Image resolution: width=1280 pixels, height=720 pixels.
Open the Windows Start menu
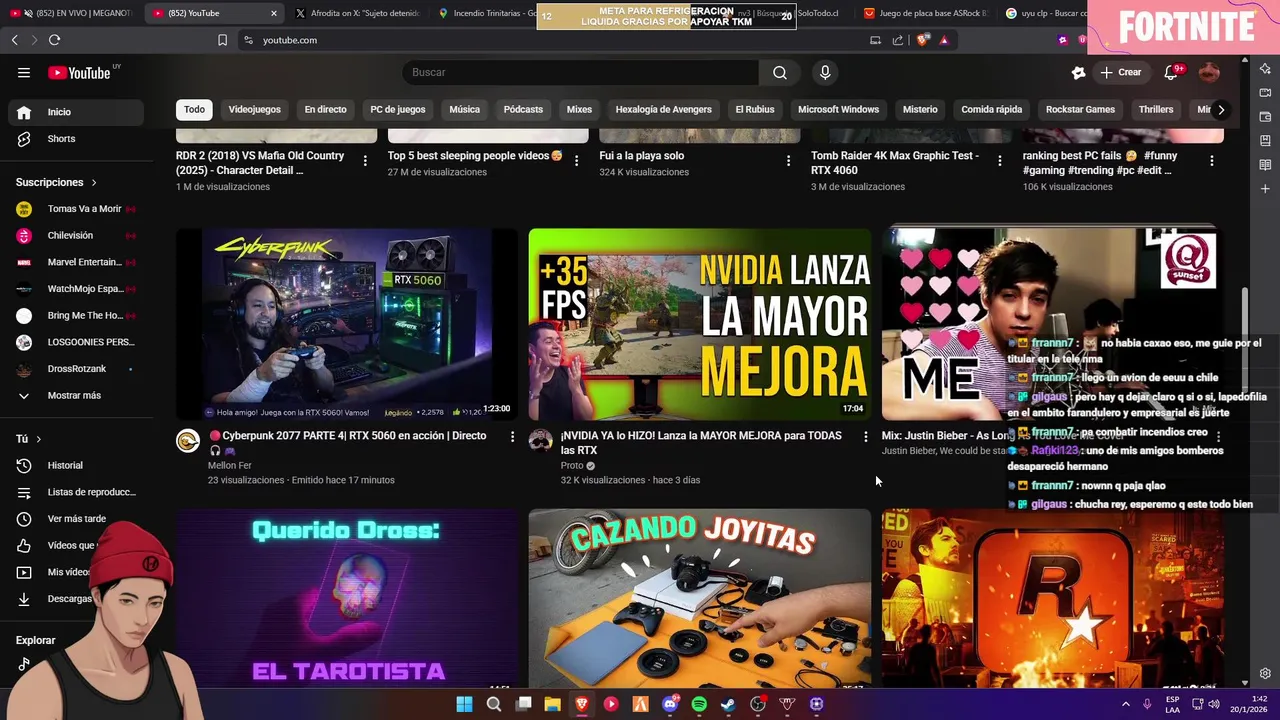pos(464,704)
